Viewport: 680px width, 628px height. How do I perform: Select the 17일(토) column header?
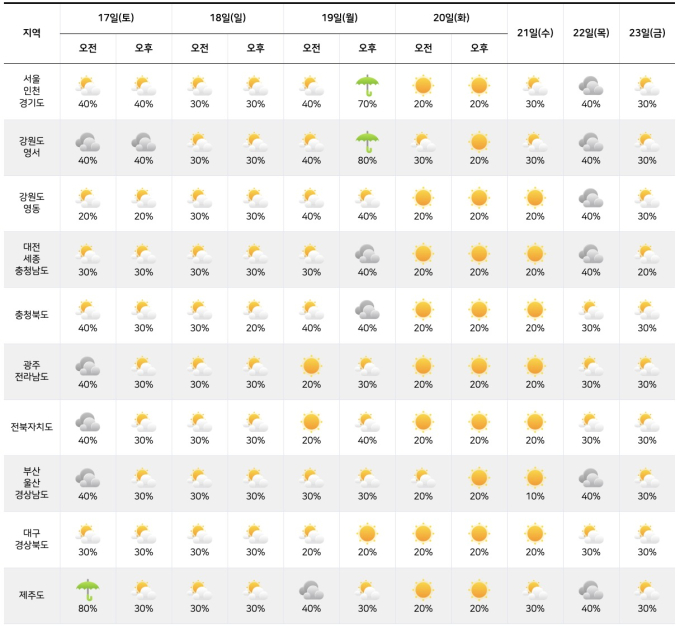tap(116, 18)
